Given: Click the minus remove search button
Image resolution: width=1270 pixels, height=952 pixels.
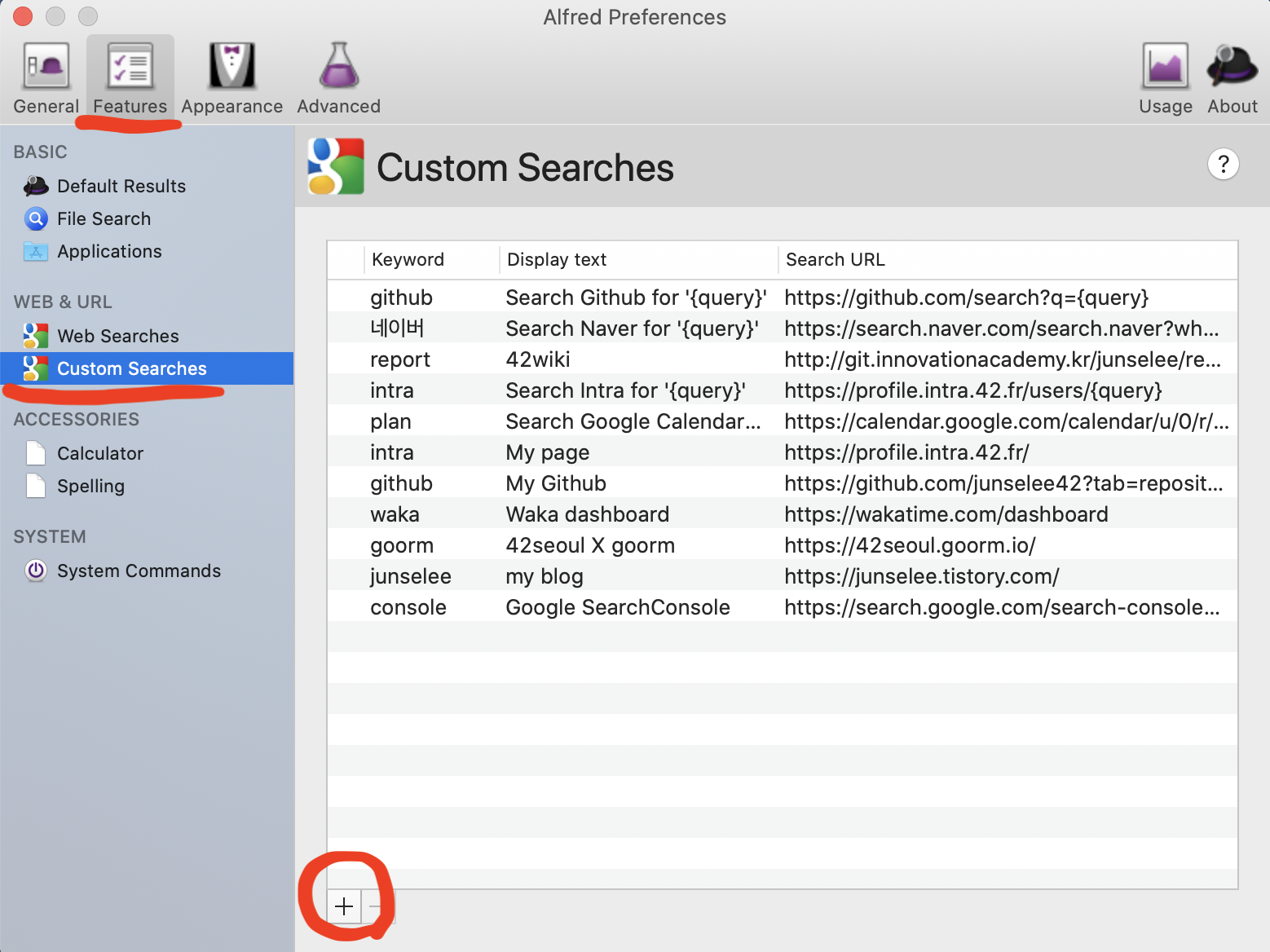Looking at the screenshot, I should [377, 906].
